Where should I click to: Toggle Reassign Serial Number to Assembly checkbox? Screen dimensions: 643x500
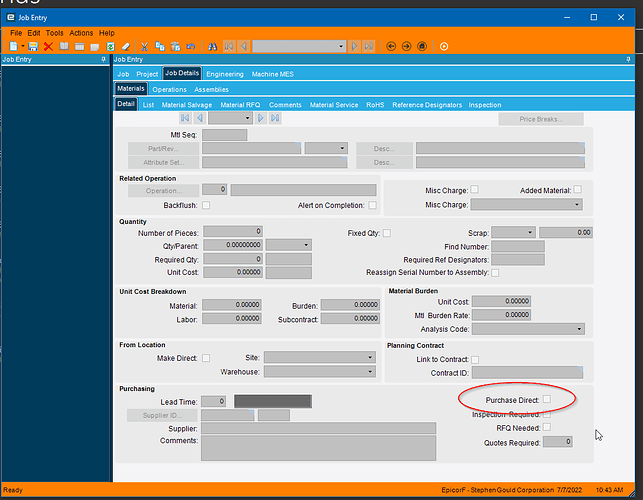pos(495,273)
